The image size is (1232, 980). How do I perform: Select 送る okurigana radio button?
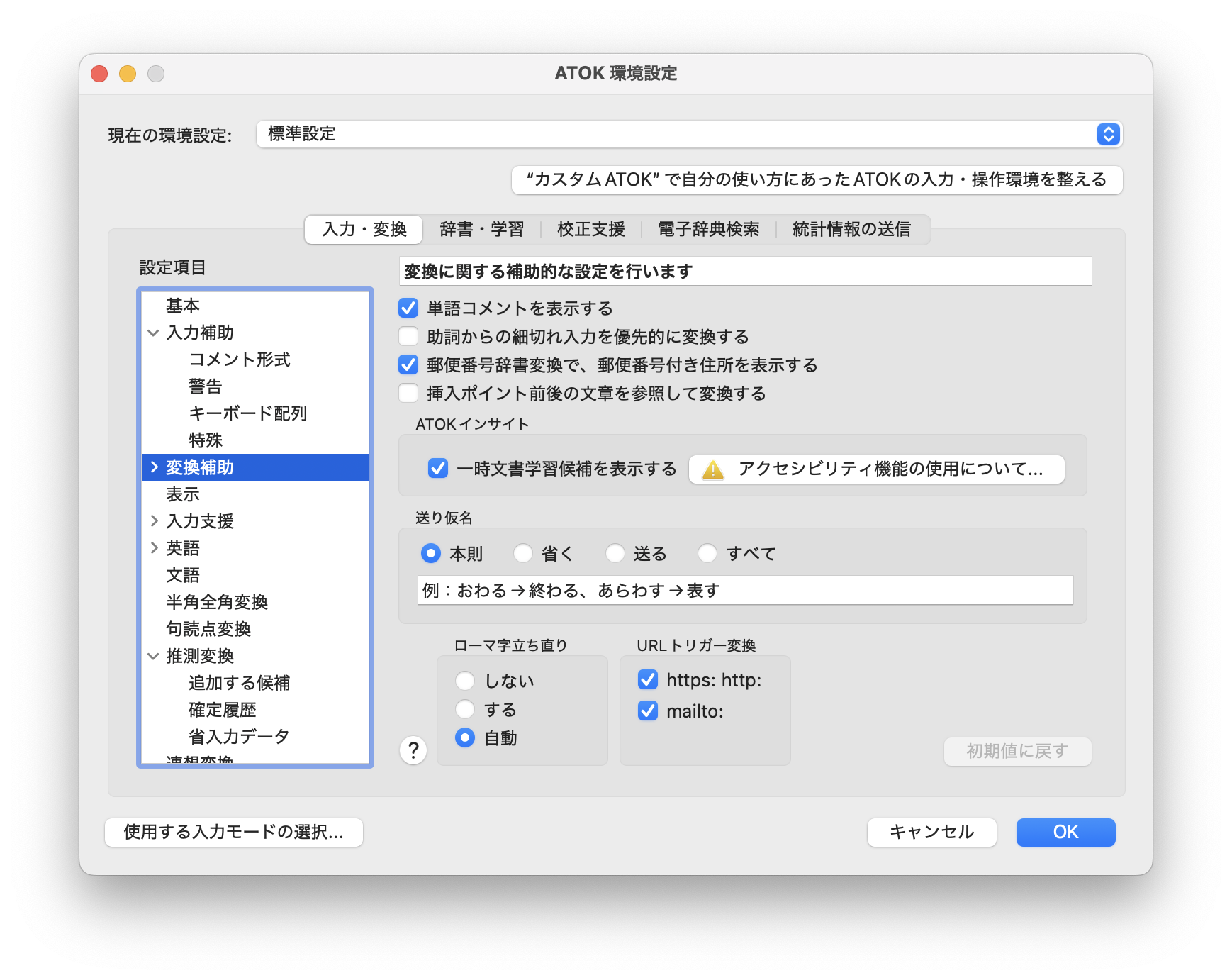click(x=615, y=553)
